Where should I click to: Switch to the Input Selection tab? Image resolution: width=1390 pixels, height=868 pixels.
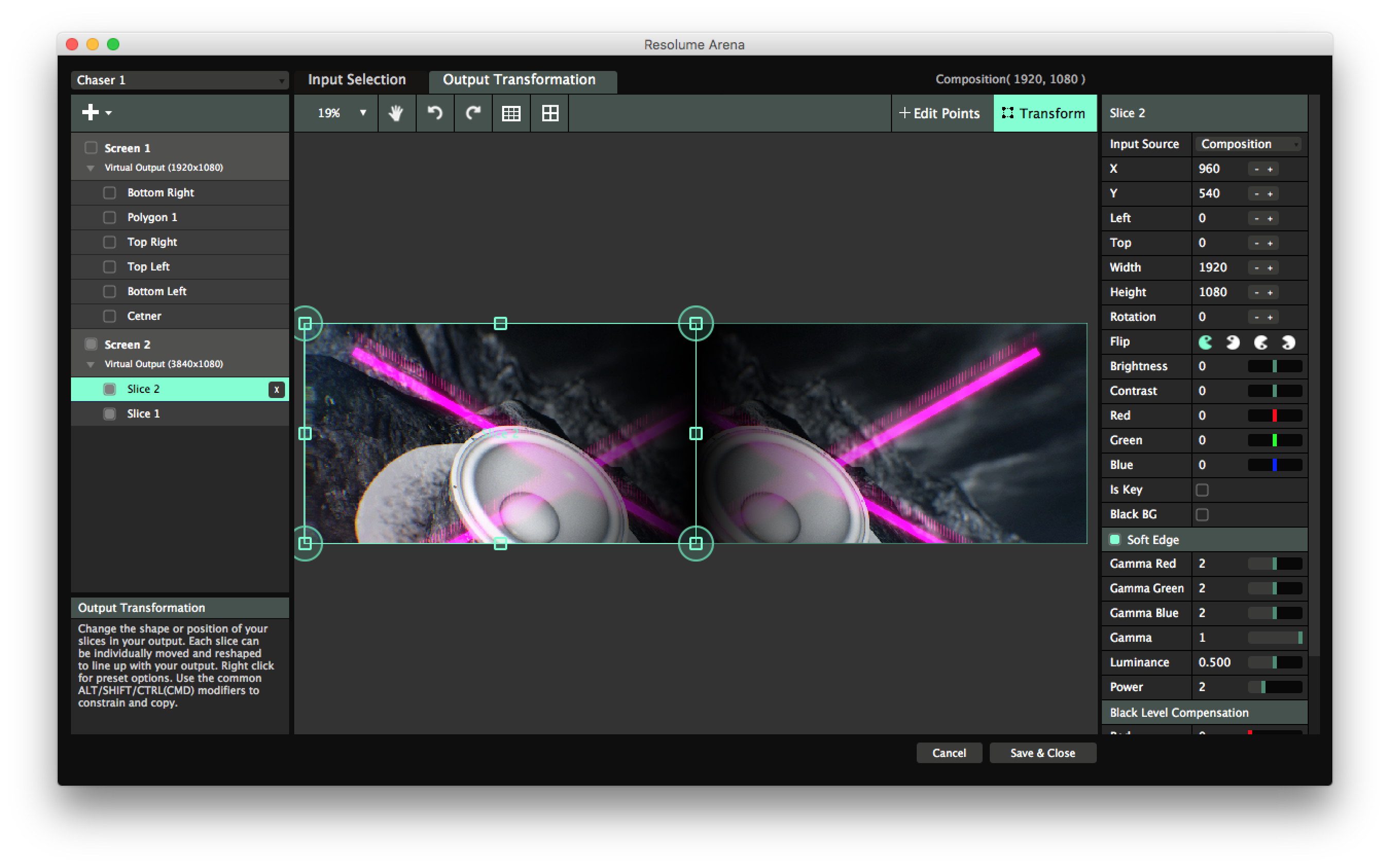click(357, 80)
